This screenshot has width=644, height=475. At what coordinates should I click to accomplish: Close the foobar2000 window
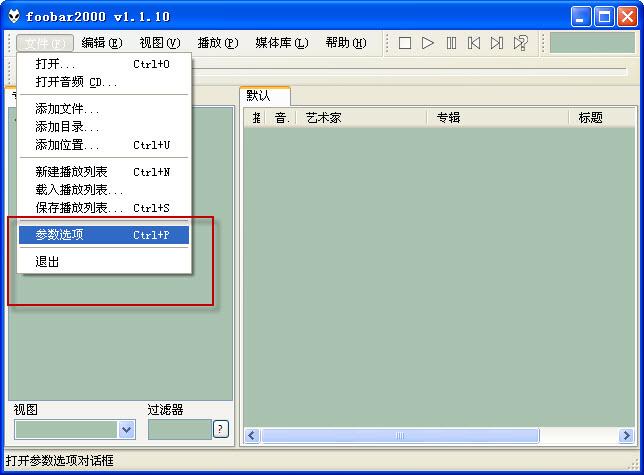[x=627, y=17]
